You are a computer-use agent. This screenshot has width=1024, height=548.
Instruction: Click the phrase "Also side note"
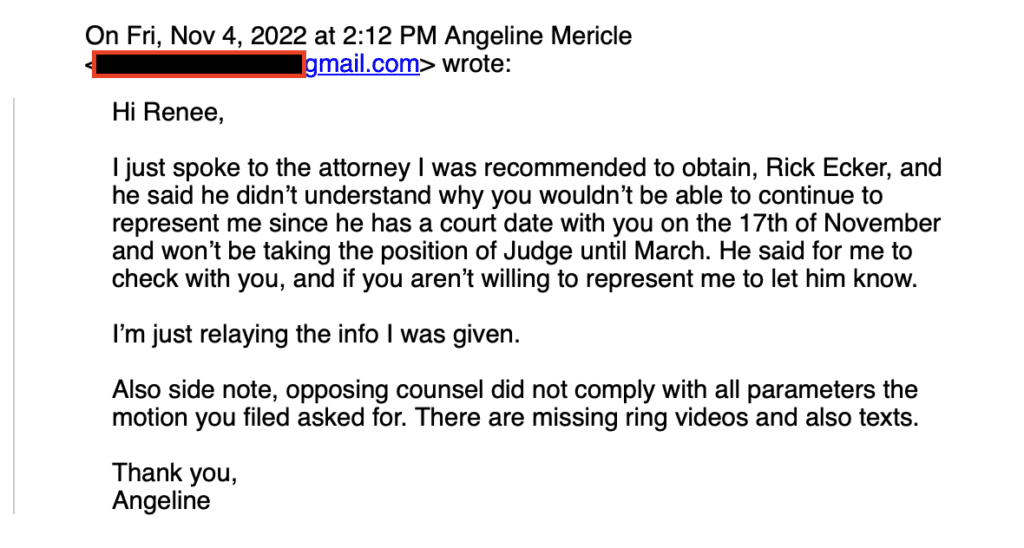pyautogui.click(x=195, y=390)
